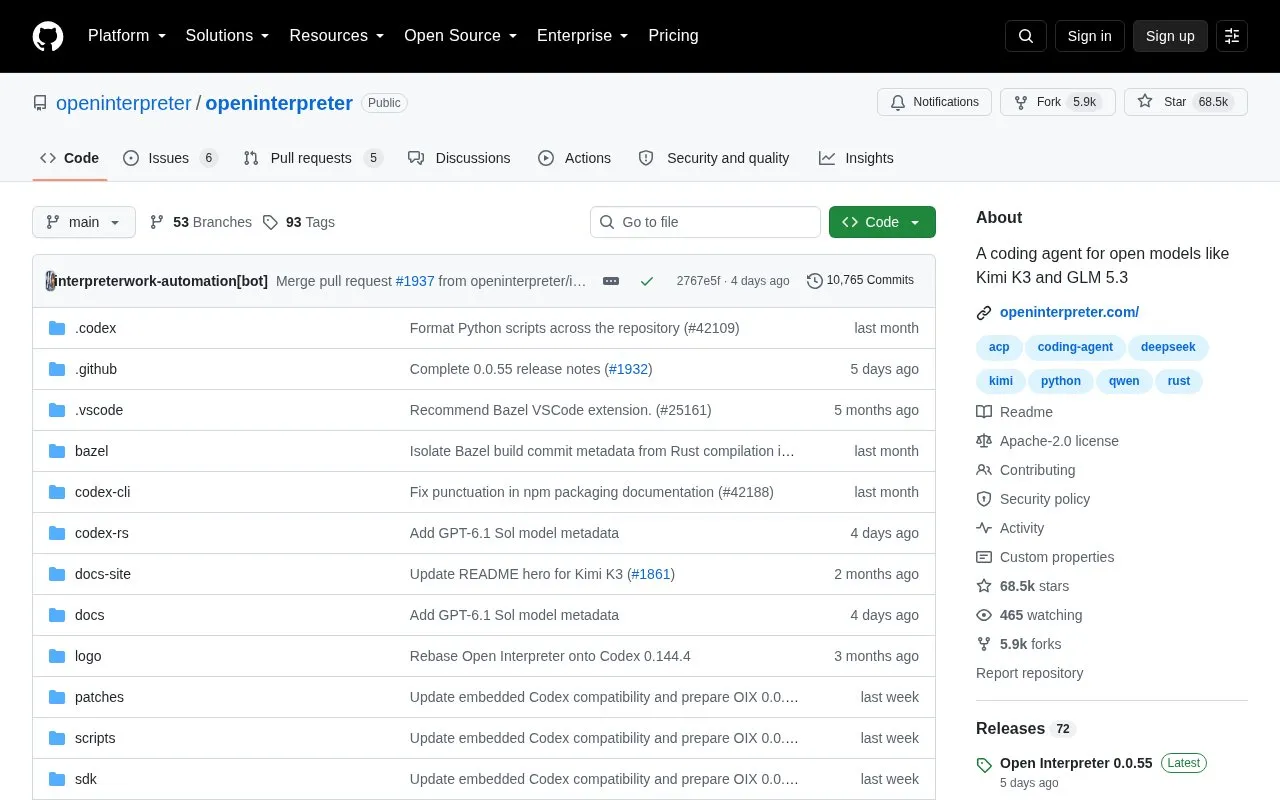Click the star icon beside 68.5k stars
Image resolution: width=1280 pixels, height=800 pixels.
coord(984,586)
